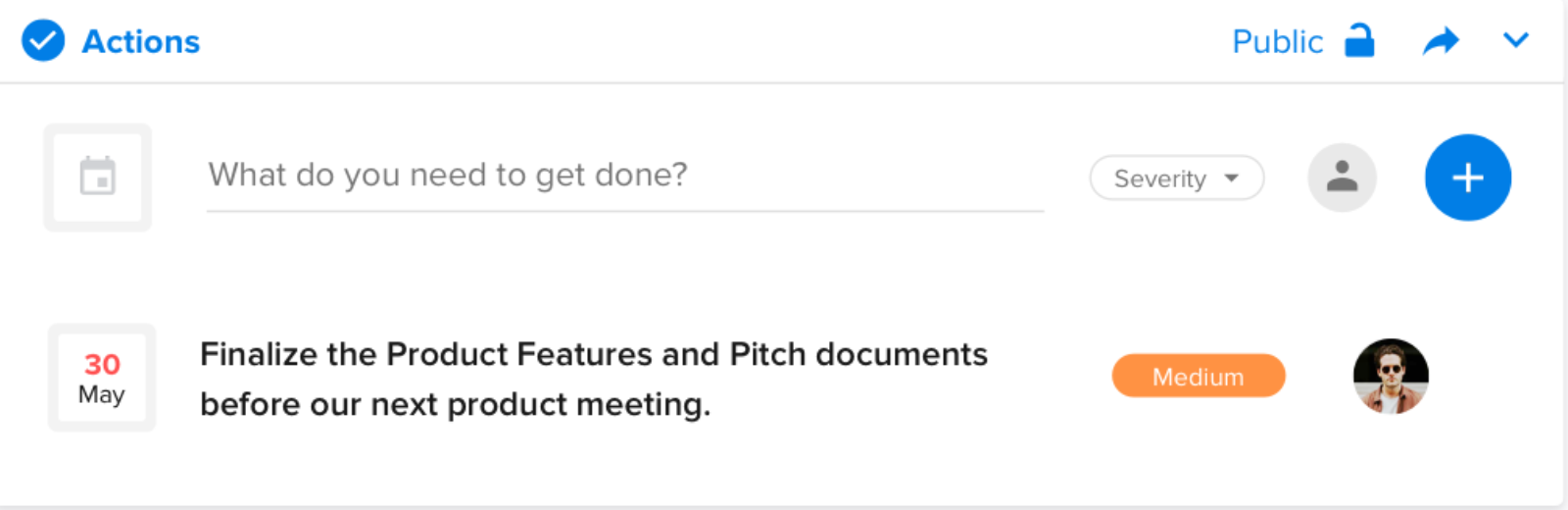Collapse the Actions panel with the chevron
Viewport: 1568px width, 510px height.
(1516, 40)
